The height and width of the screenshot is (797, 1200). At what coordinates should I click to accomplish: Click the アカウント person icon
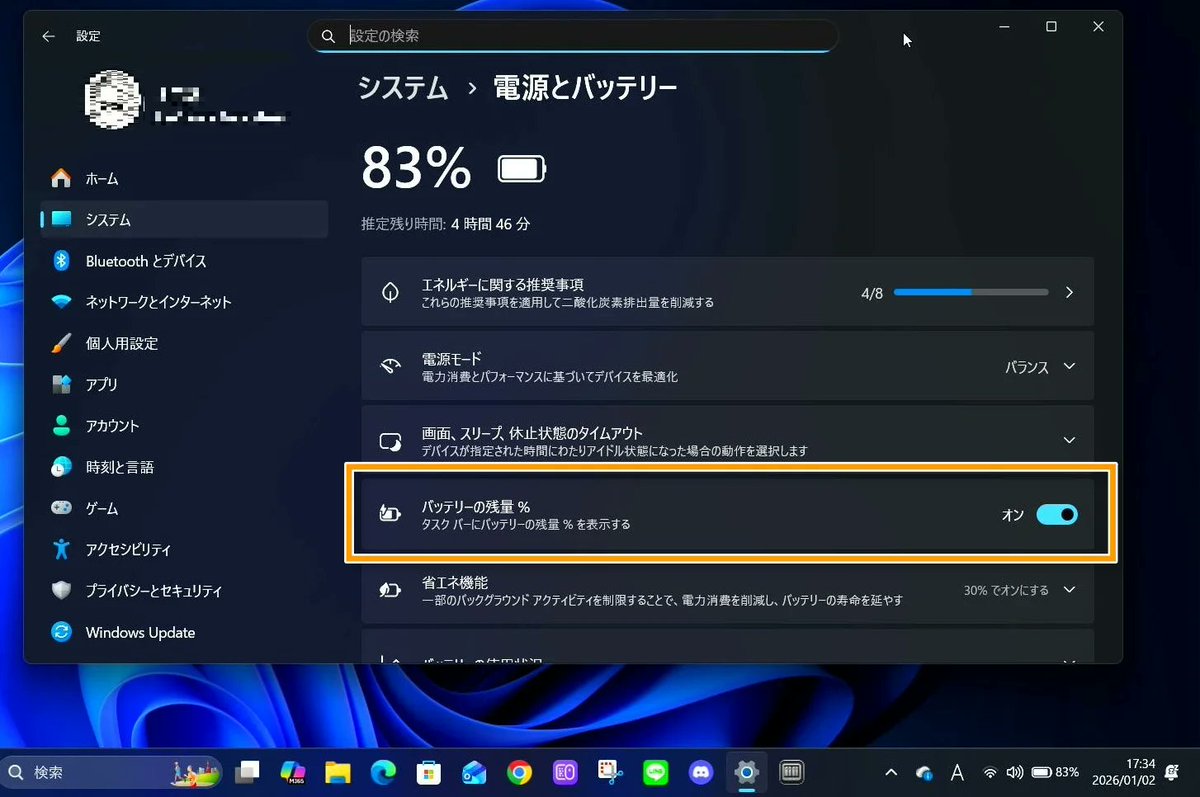pos(62,425)
